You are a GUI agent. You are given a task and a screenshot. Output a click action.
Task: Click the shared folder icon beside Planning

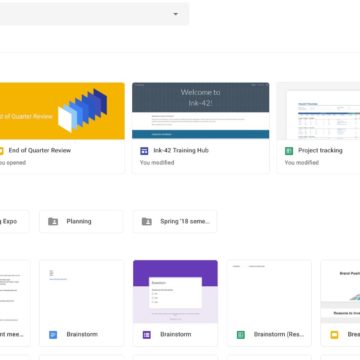click(x=53, y=221)
